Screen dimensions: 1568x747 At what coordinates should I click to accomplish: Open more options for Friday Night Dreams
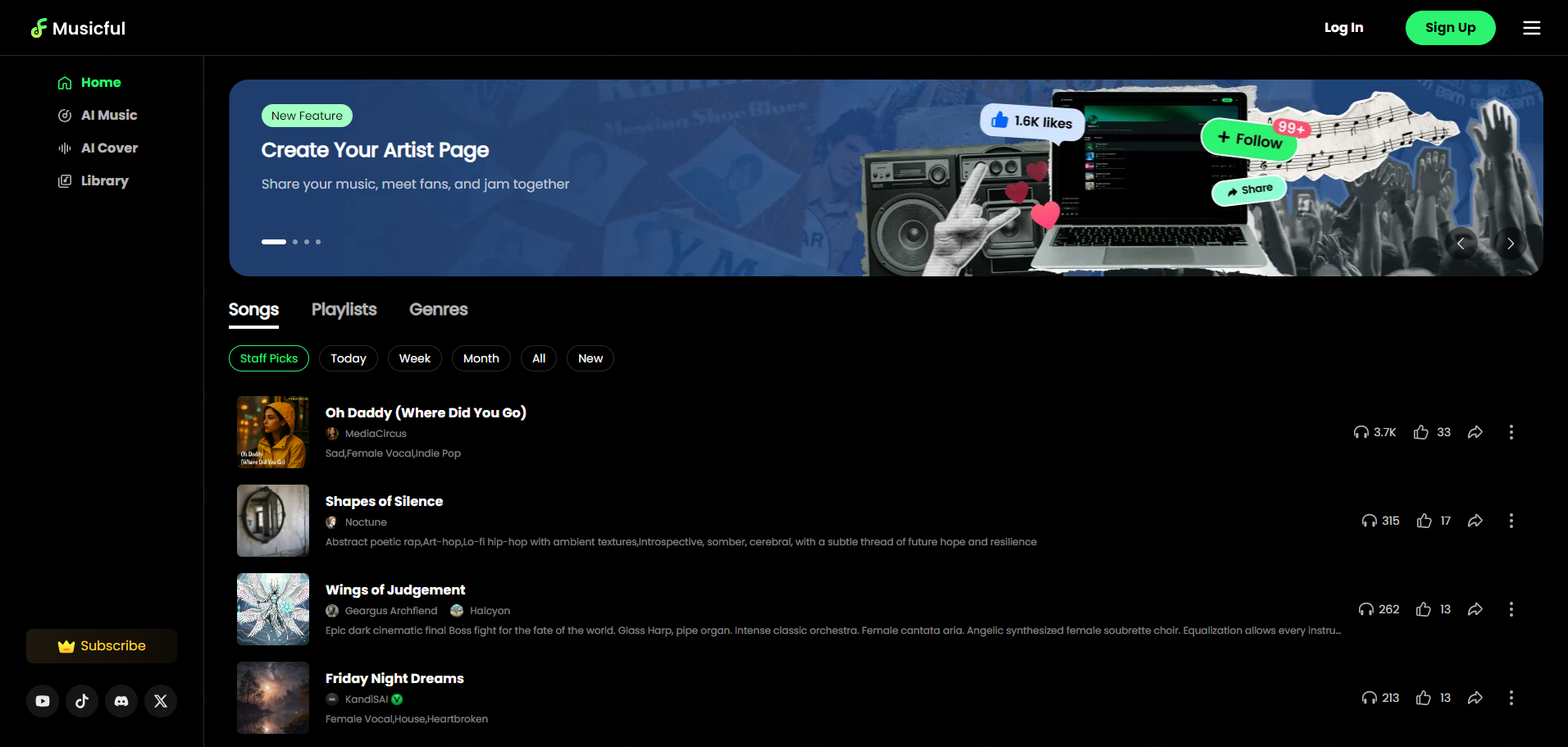(x=1511, y=698)
